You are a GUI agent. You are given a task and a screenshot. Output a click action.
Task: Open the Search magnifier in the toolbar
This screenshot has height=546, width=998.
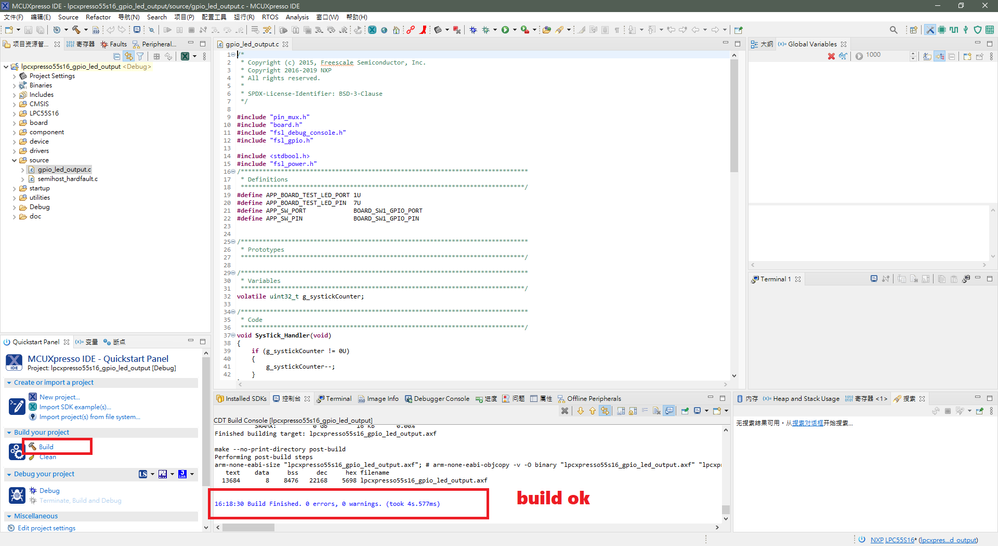click(x=894, y=30)
